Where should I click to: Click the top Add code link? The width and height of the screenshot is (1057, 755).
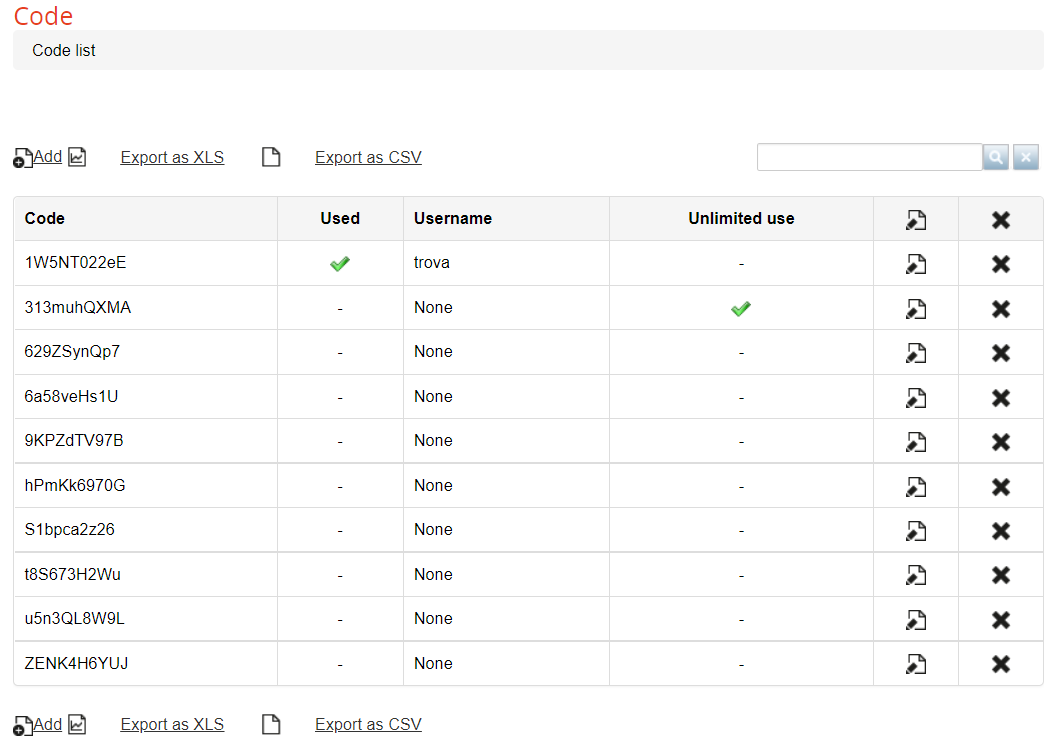47,157
